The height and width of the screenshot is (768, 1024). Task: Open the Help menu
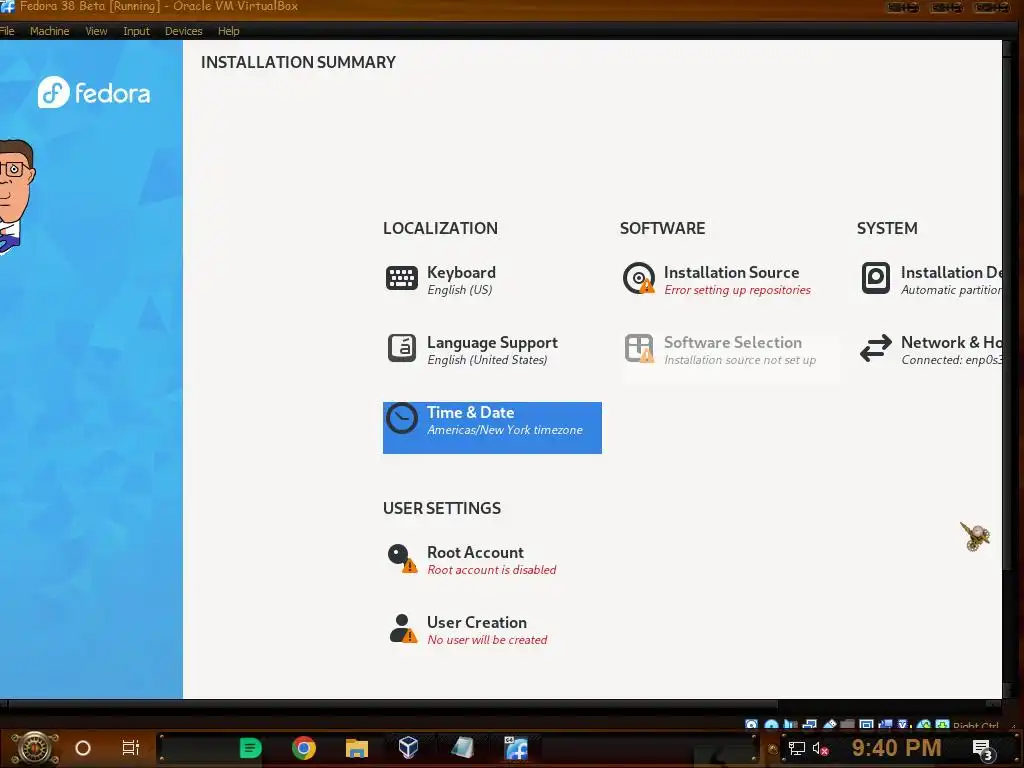(229, 31)
